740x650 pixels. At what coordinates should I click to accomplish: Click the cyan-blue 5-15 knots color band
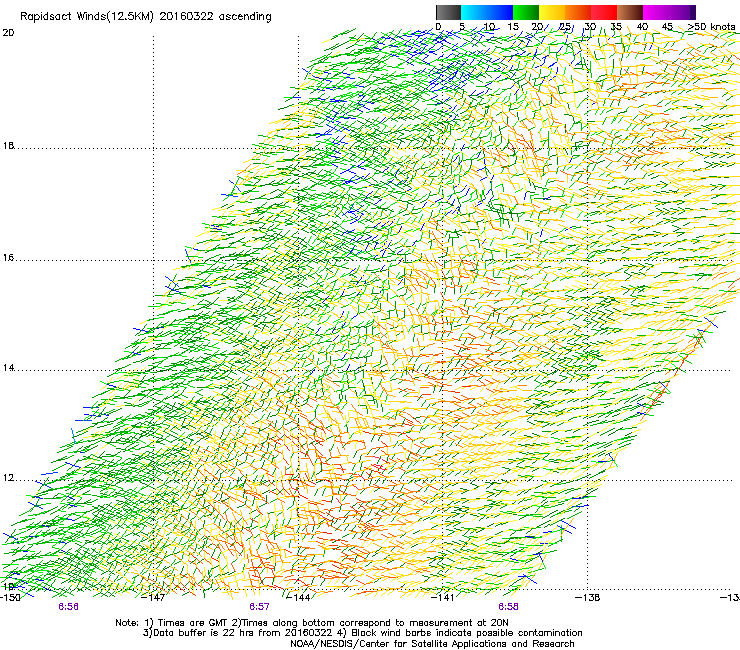pos(487,12)
